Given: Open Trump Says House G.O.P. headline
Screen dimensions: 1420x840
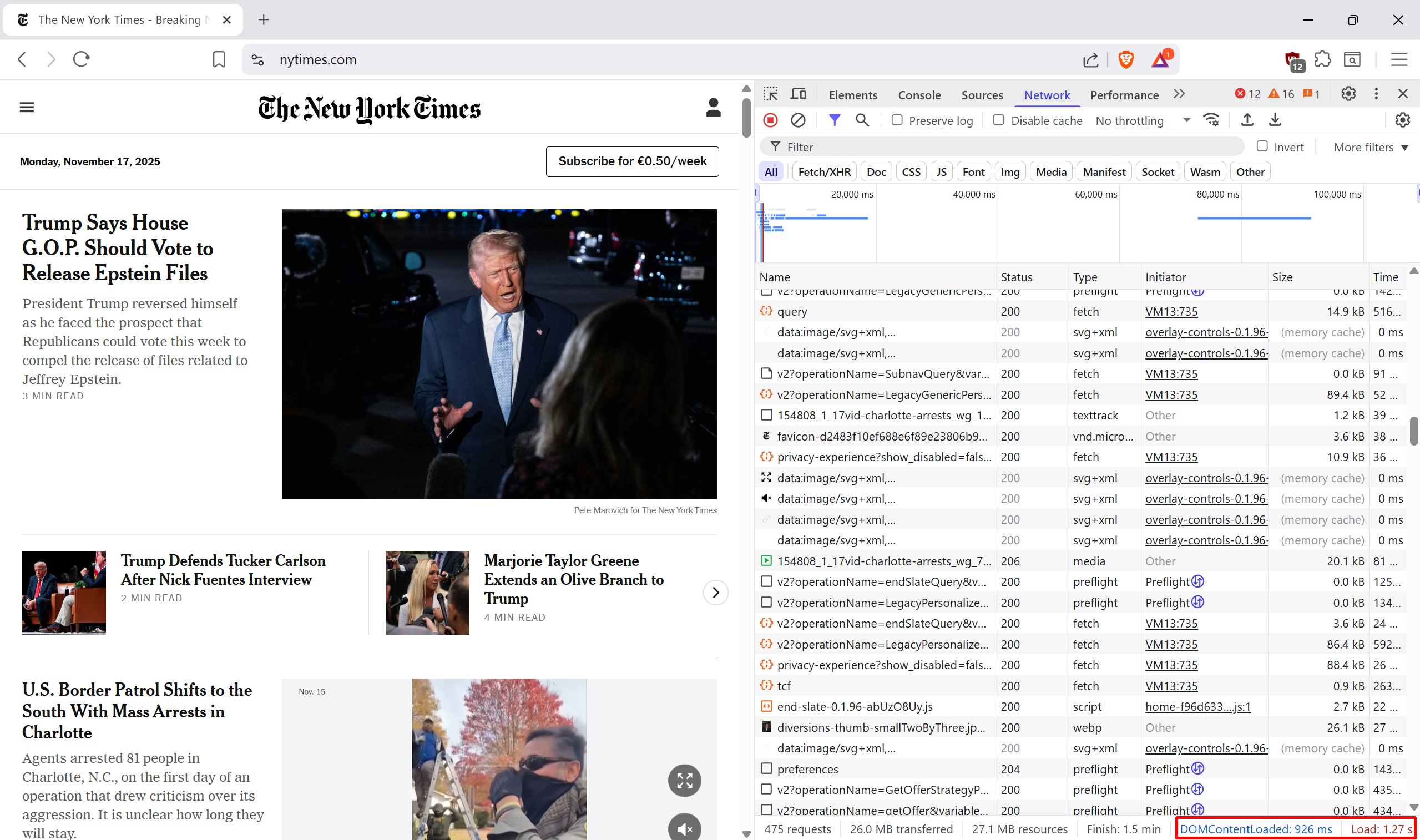Looking at the screenshot, I should (118, 247).
